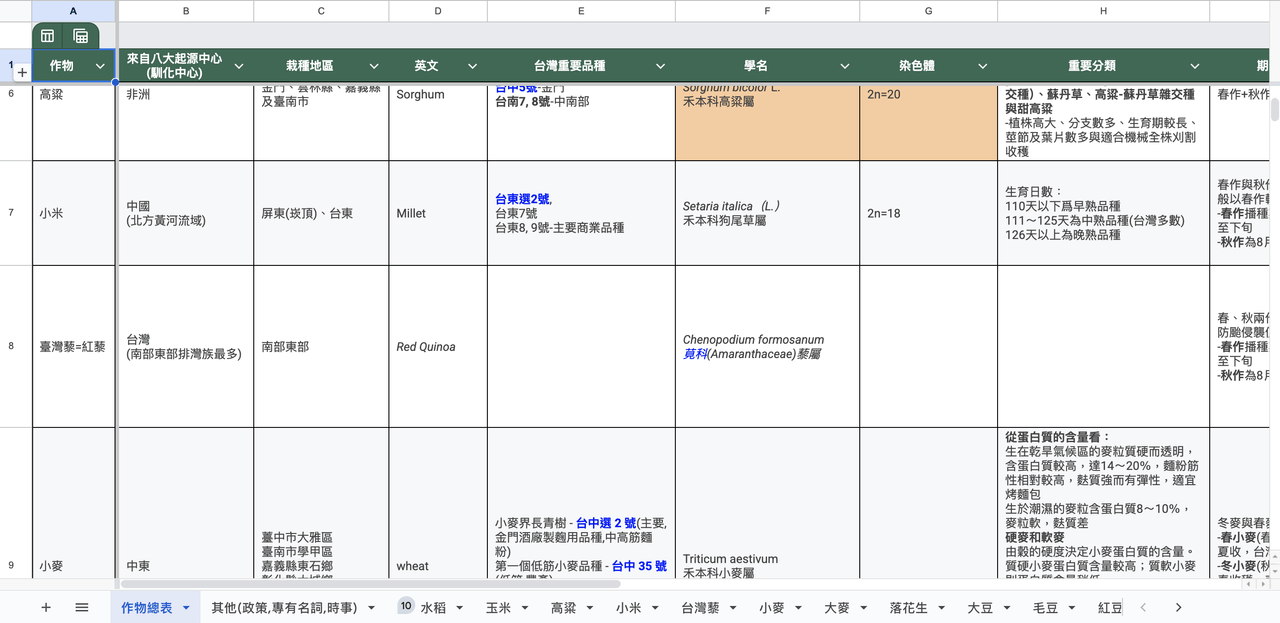
Task: Open the 玉米 tab menu arrow
Action: click(x=524, y=608)
